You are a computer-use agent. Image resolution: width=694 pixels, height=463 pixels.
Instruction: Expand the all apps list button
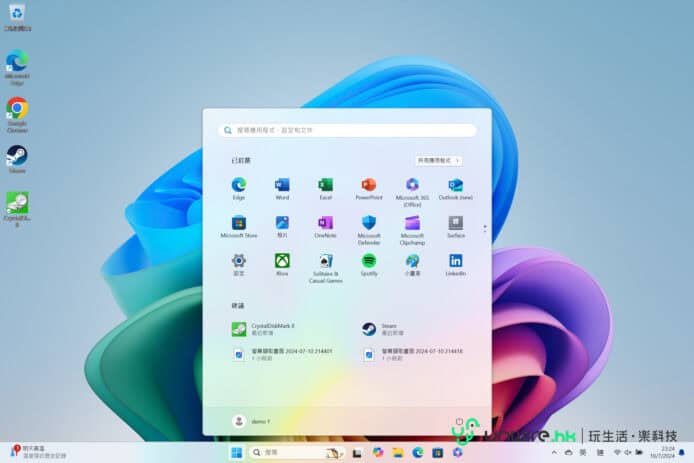point(439,160)
